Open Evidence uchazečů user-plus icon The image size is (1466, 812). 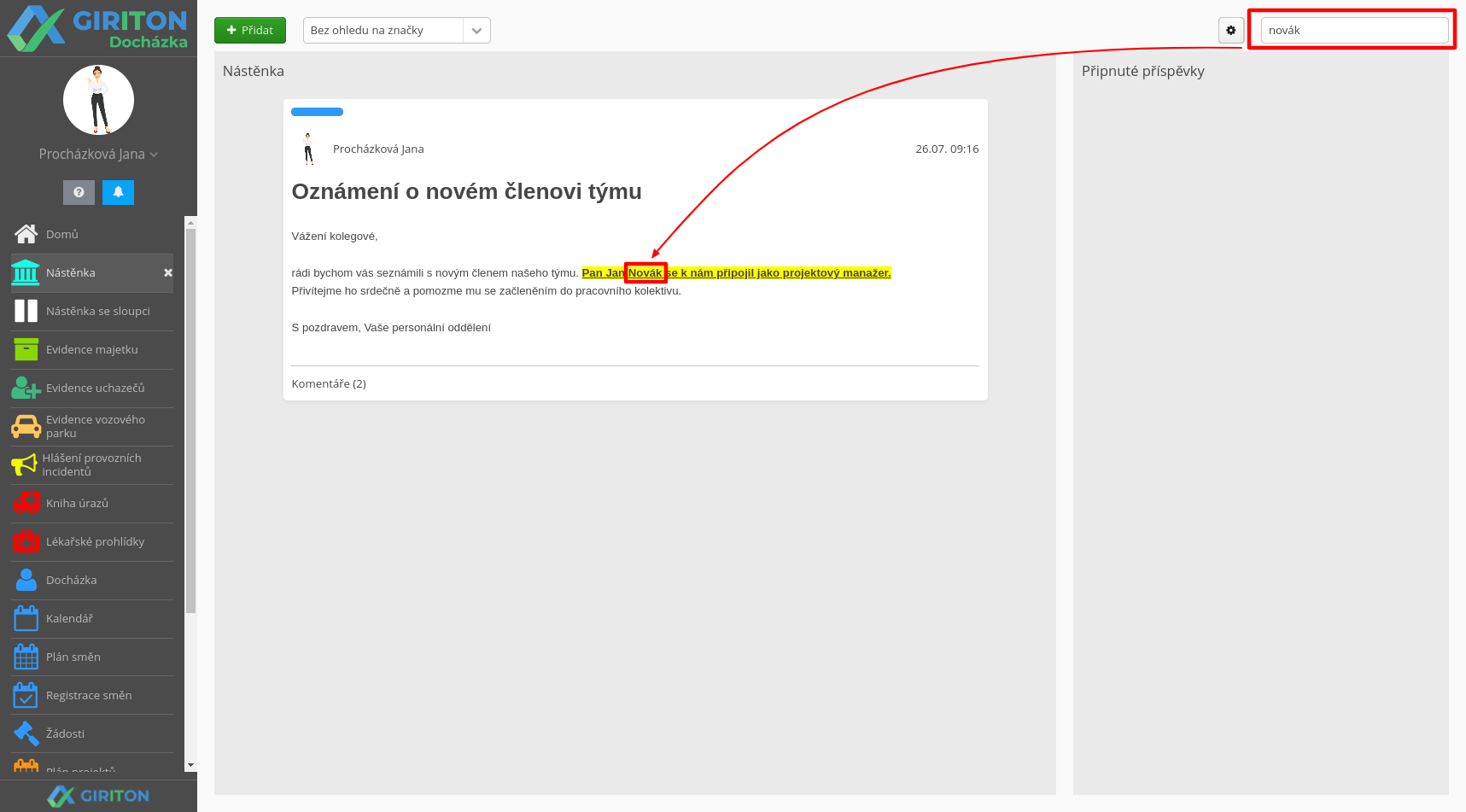(x=26, y=388)
